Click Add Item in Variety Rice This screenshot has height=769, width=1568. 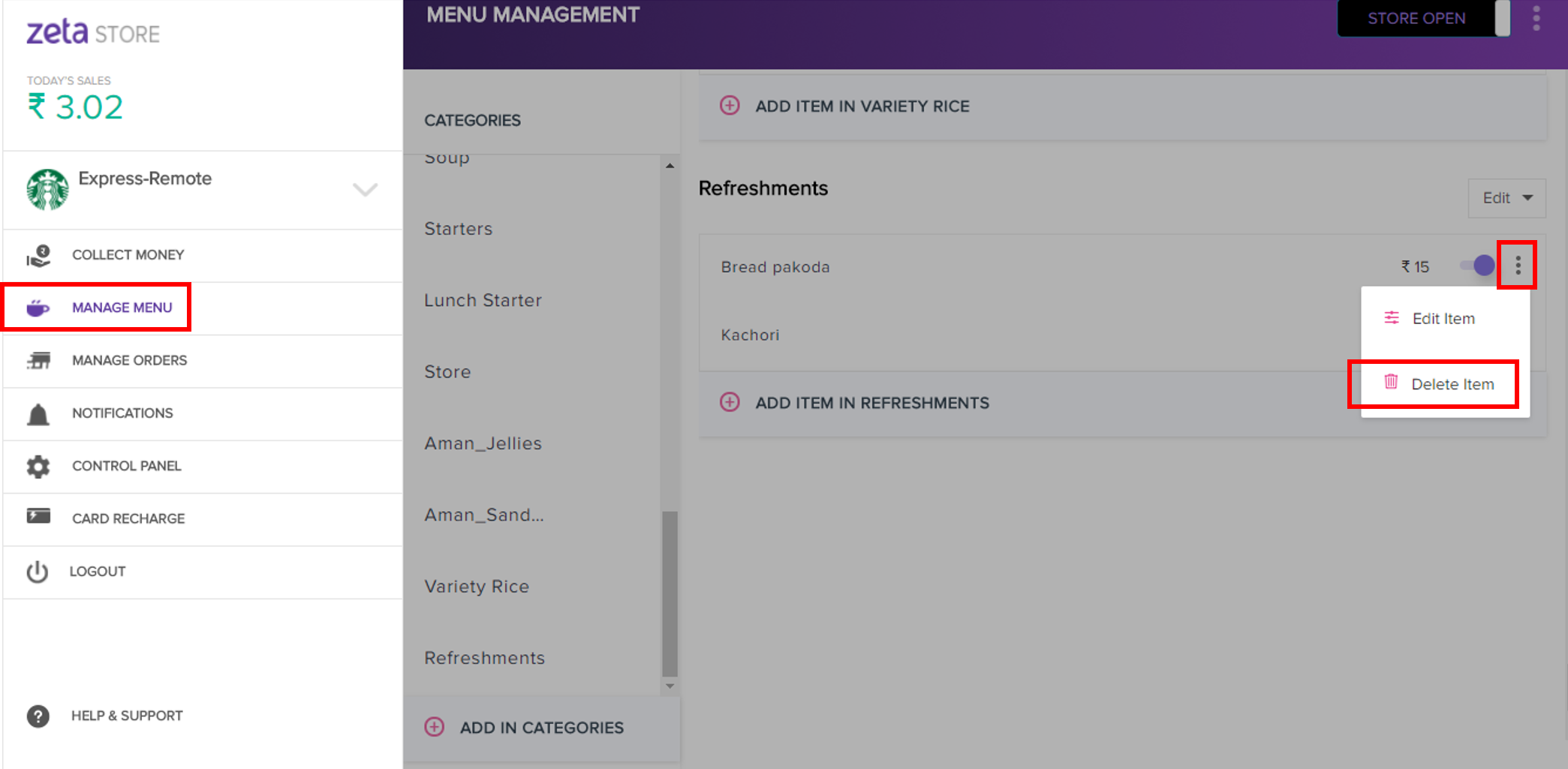point(1122,106)
